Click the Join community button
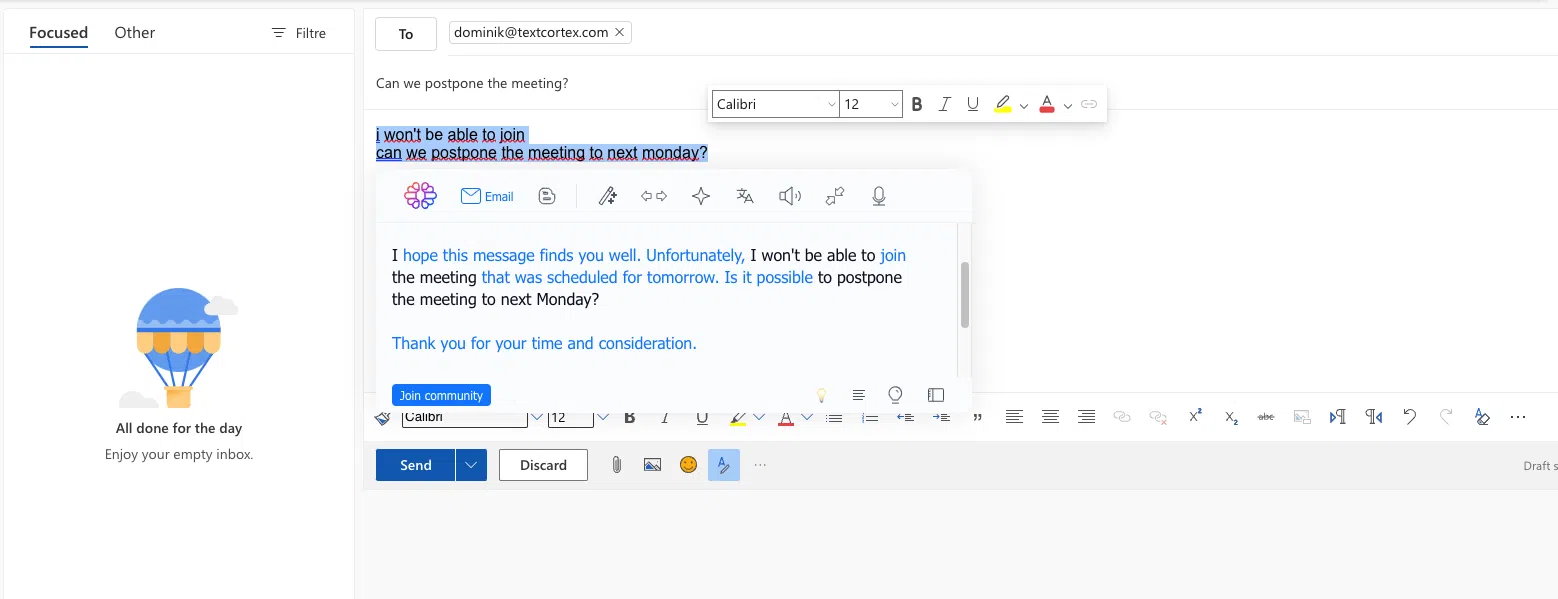1558x599 pixels. pos(441,395)
